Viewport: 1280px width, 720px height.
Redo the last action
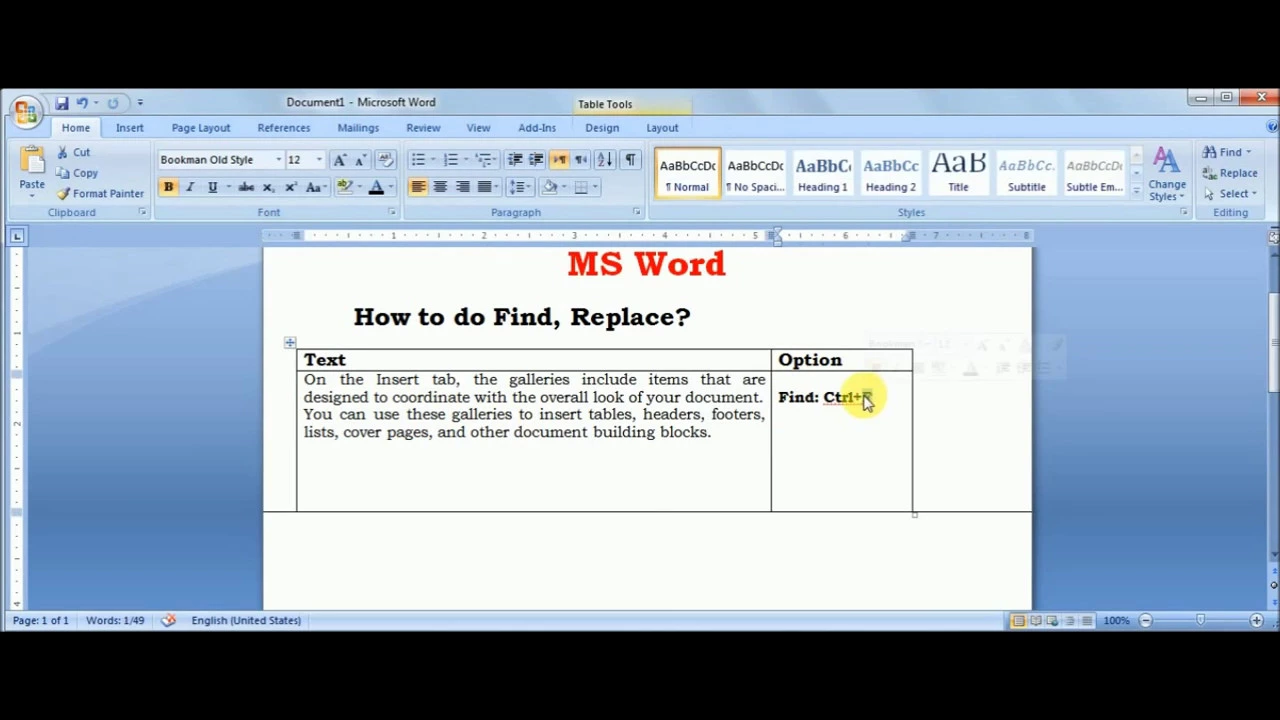point(113,102)
